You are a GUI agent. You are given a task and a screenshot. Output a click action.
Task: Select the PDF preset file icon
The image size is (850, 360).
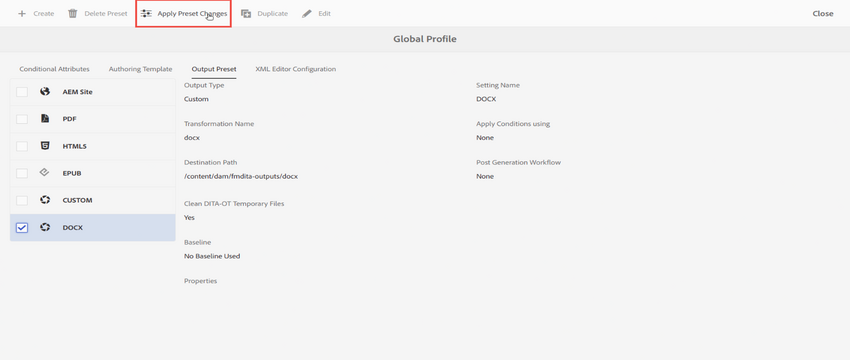pos(45,119)
